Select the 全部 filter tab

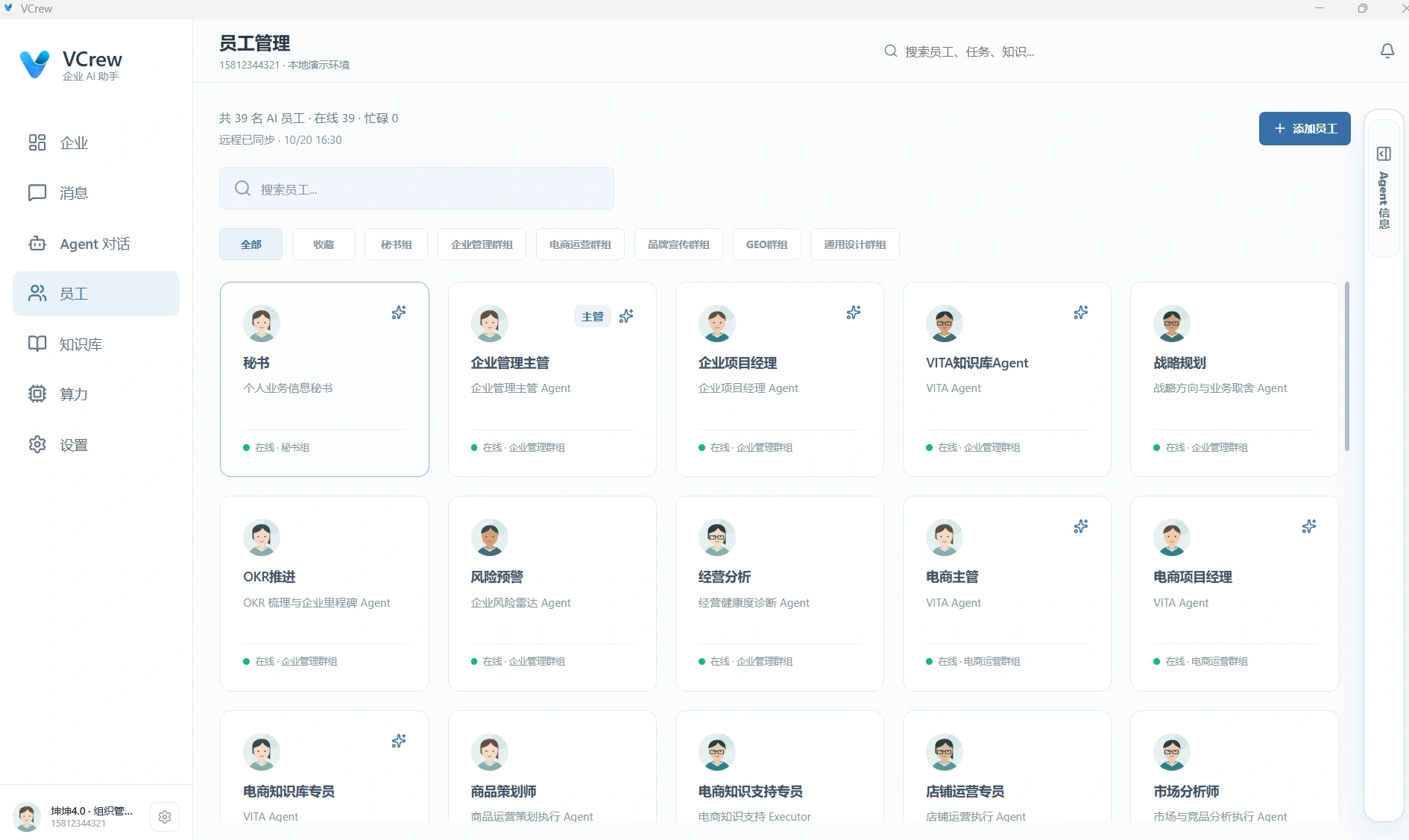click(250, 244)
